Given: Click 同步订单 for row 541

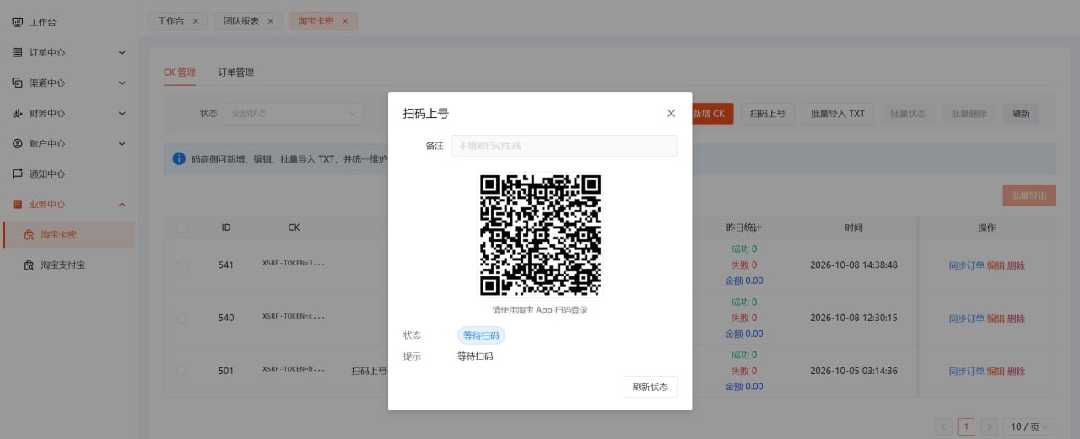Looking at the screenshot, I should [x=966, y=265].
